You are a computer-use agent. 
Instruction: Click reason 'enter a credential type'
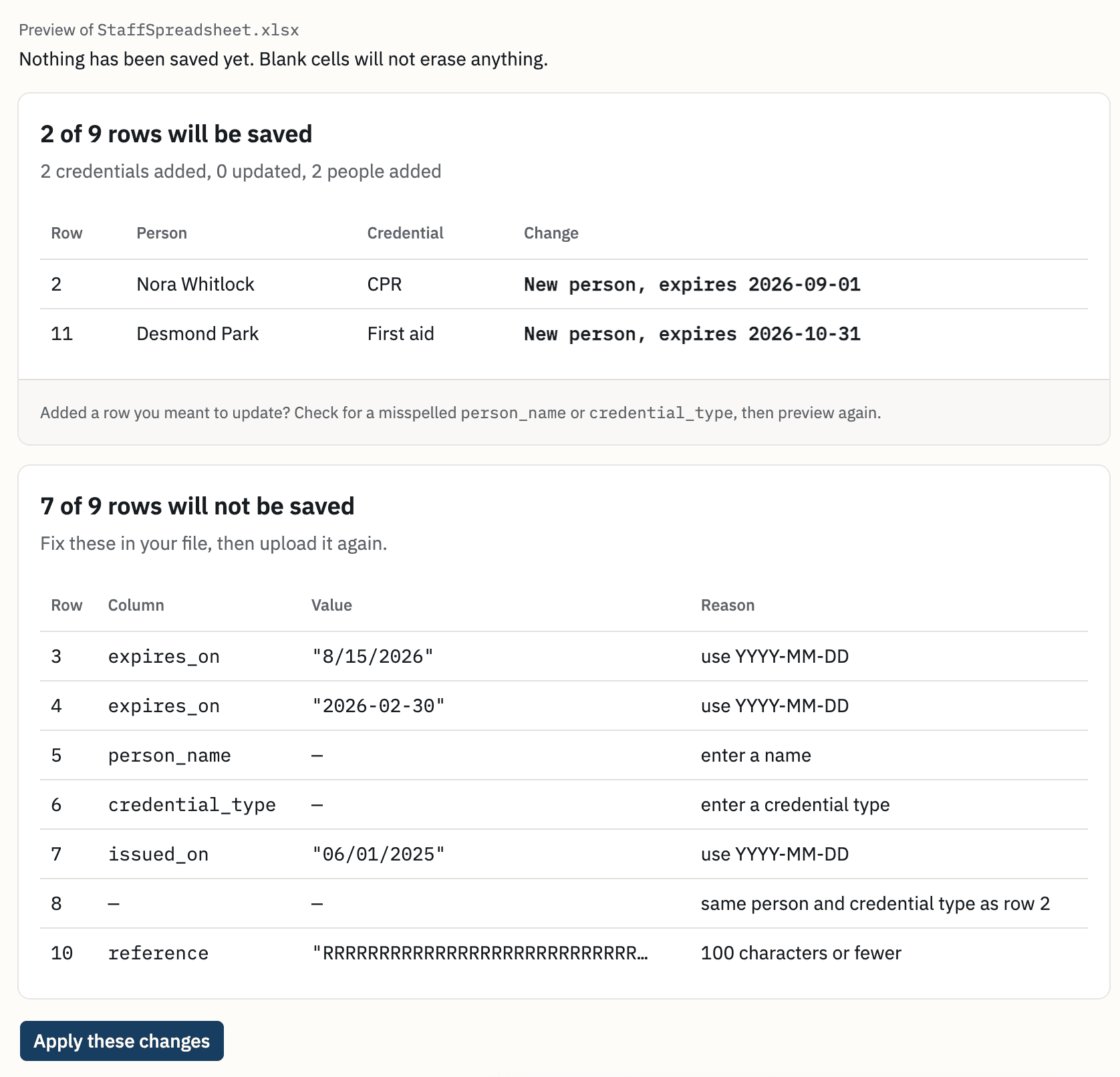click(795, 804)
